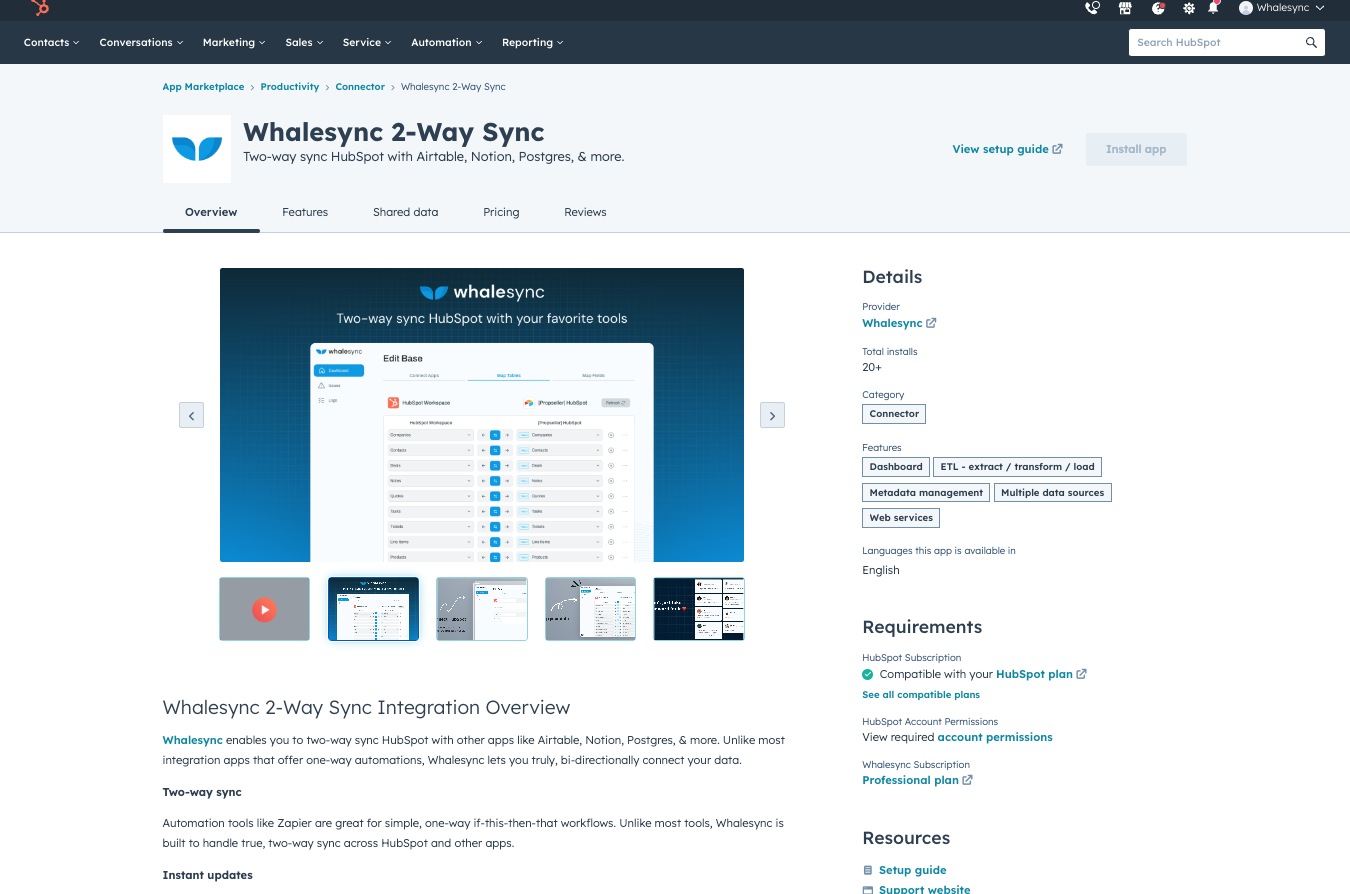The width and height of the screenshot is (1350, 894).
Task: Click the Setup guide document icon
Action: click(x=868, y=870)
